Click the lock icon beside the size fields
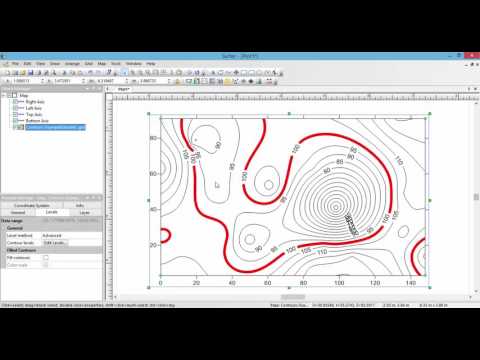Screen dimensions: 480x360 177,81
